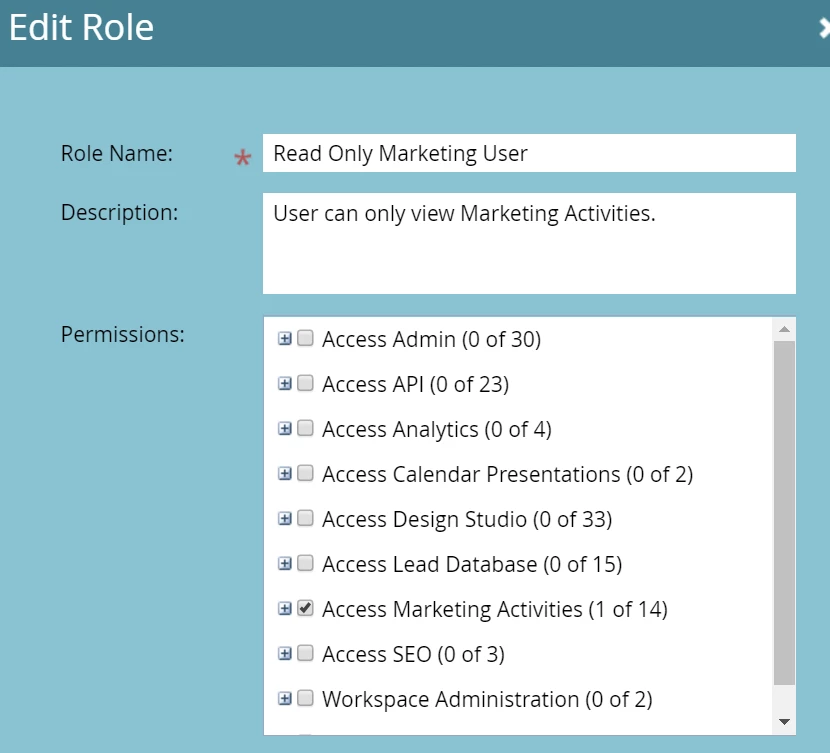
Task: Click the Role Name text field
Action: coord(529,153)
